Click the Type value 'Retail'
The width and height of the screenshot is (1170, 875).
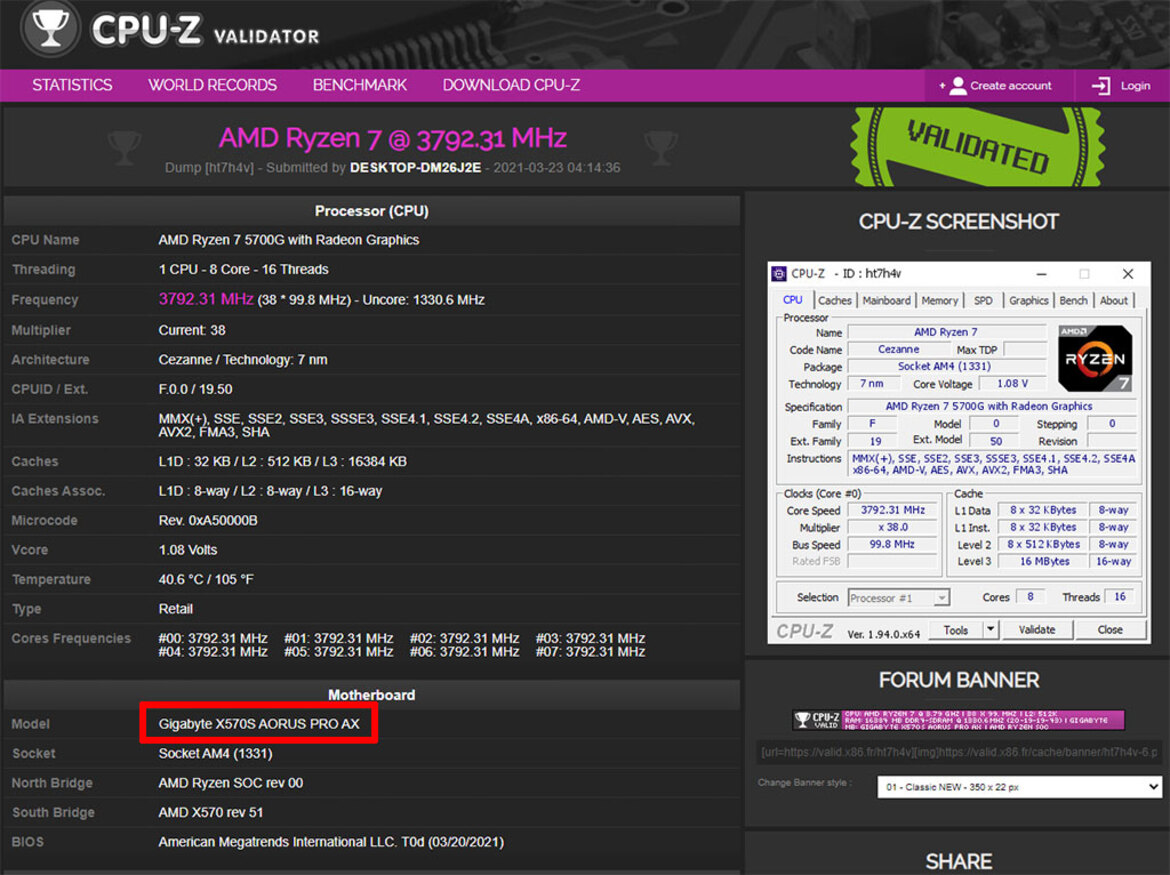coord(175,609)
